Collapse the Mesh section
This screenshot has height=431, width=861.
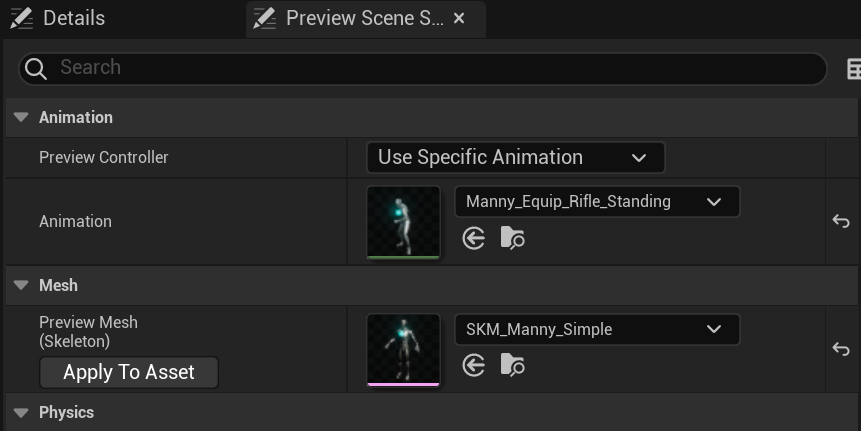21,285
